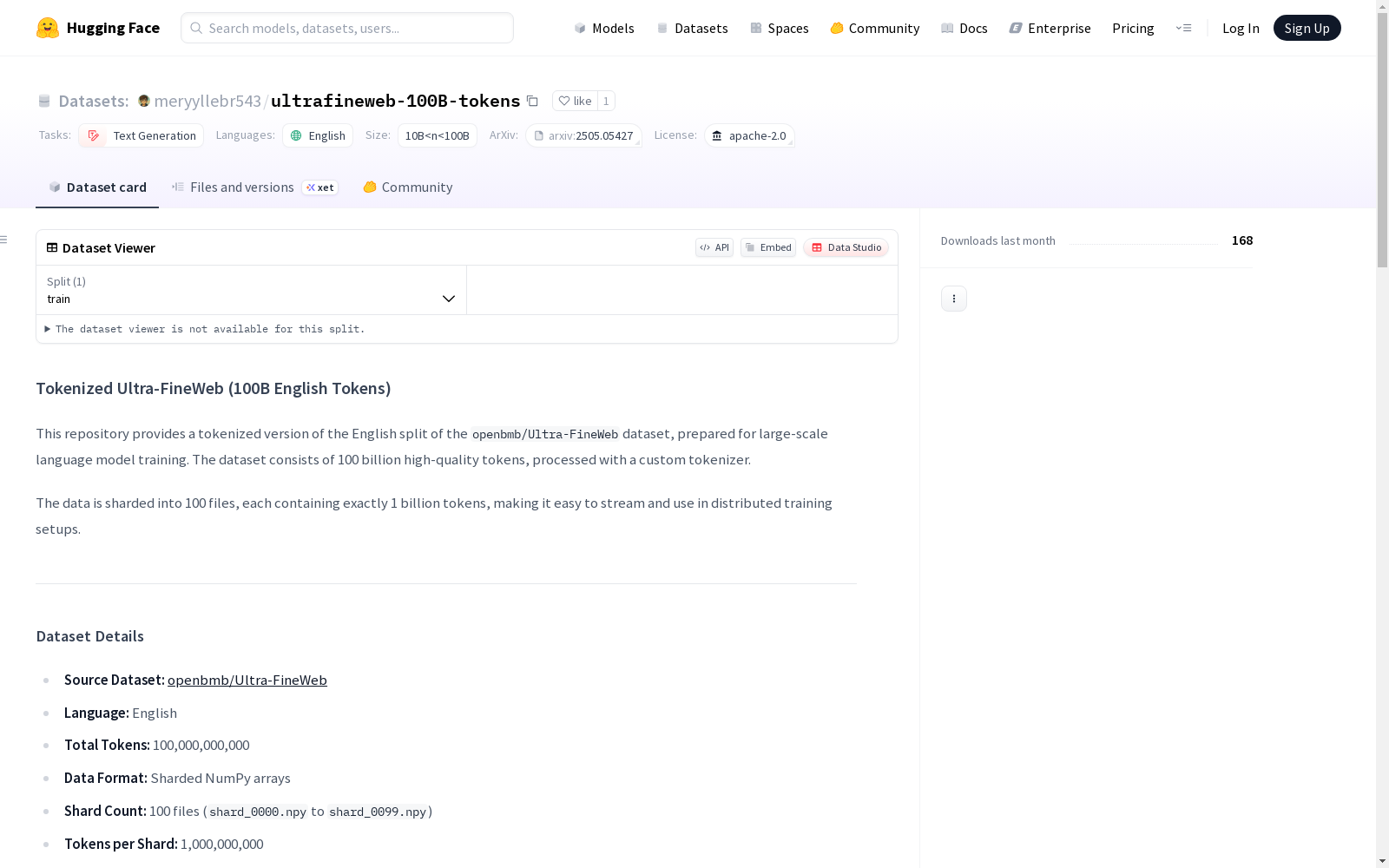Open the Split train dropdown
Screen dimensions: 1389x868
click(x=252, y=290)
